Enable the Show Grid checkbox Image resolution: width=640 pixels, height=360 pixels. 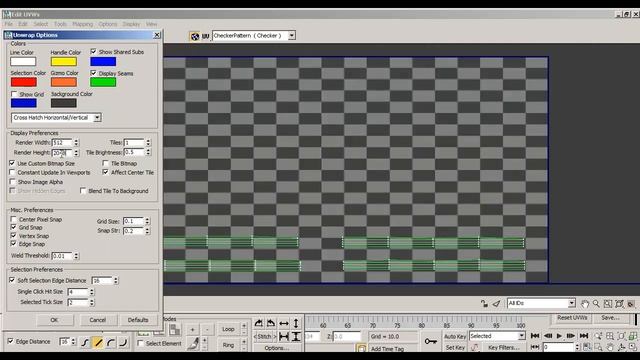click(x=14, y=94)
